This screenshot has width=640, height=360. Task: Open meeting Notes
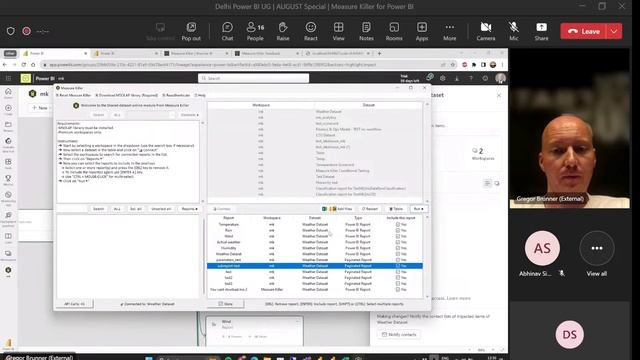pyautogui.click(x=366, y=31)
